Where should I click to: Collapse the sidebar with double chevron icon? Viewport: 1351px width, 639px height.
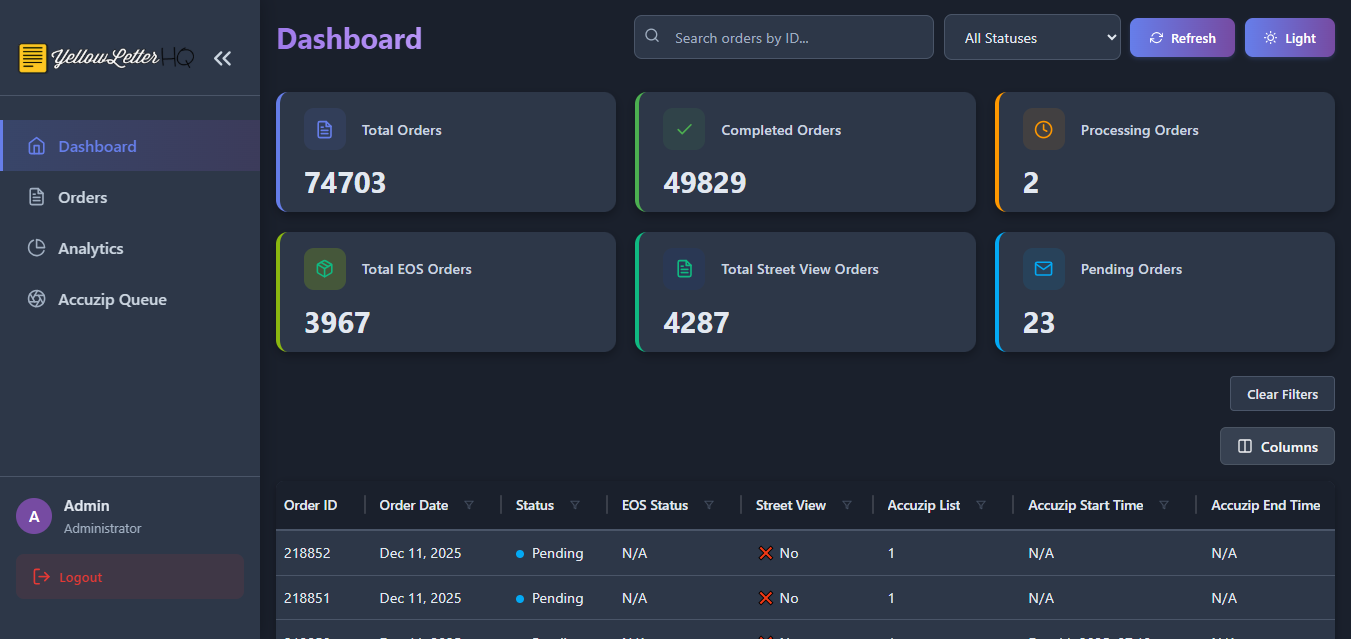[x=222, y=59]
